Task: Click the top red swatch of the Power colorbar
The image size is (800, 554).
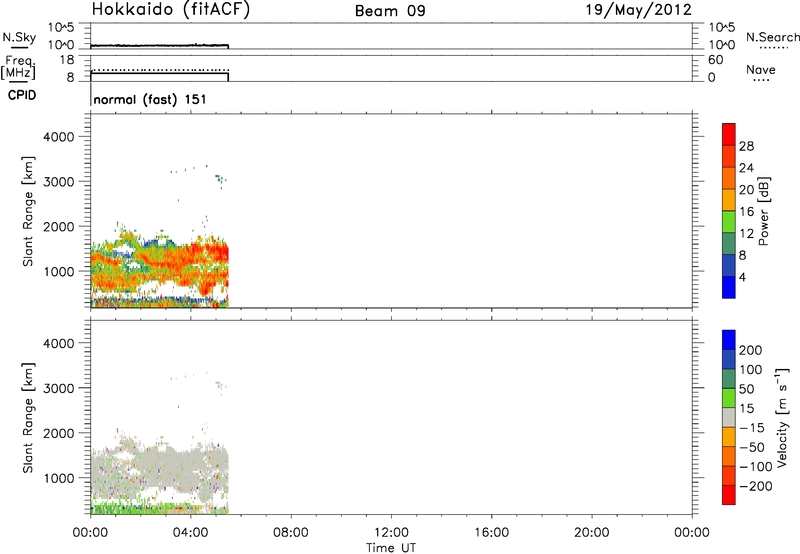Action: (x=729, y=134)
